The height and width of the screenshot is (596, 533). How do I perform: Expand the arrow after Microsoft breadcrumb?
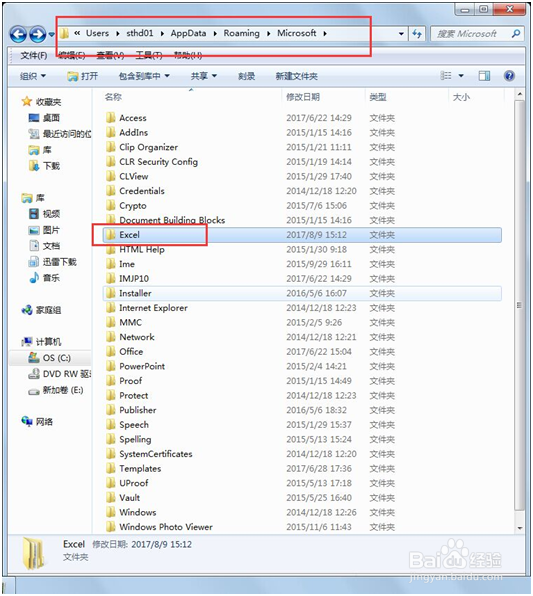pyautogui.click(x=325, y=33)
